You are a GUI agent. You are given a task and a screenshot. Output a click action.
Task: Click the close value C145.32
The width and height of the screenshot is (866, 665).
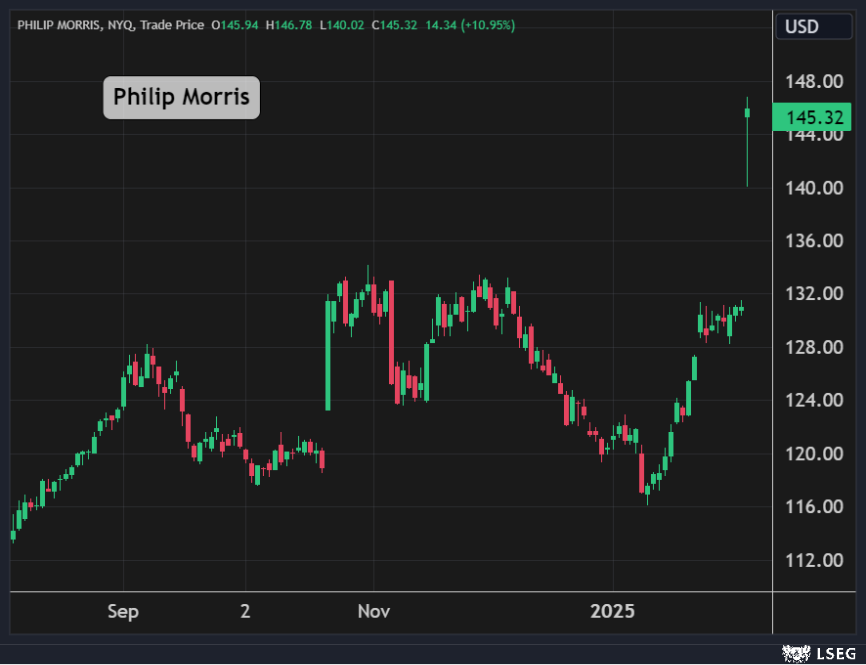[394, 25]
